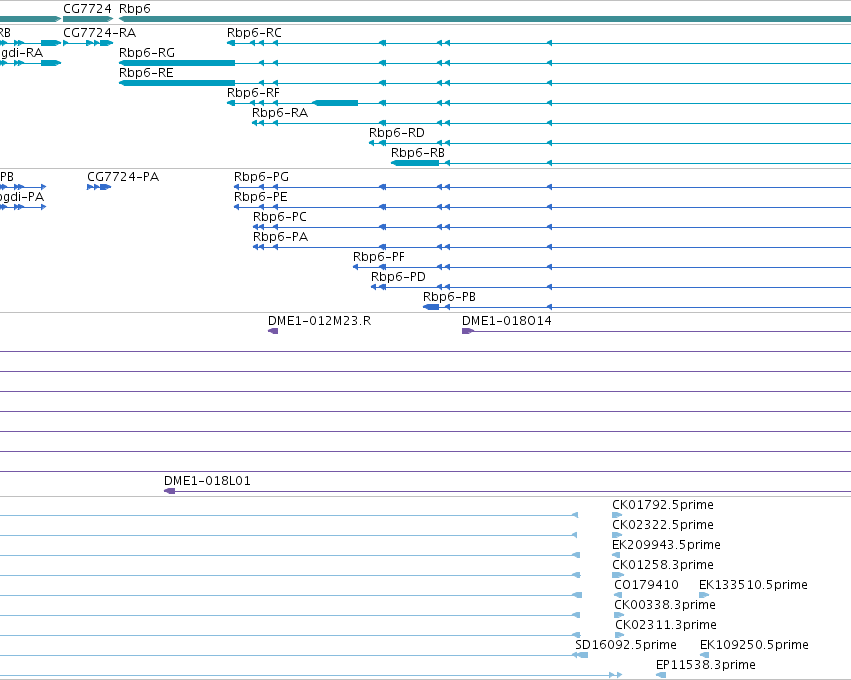Select the SD16092.5prime EST label
Viewport: 851px width, 680px height.
(625, 646)
